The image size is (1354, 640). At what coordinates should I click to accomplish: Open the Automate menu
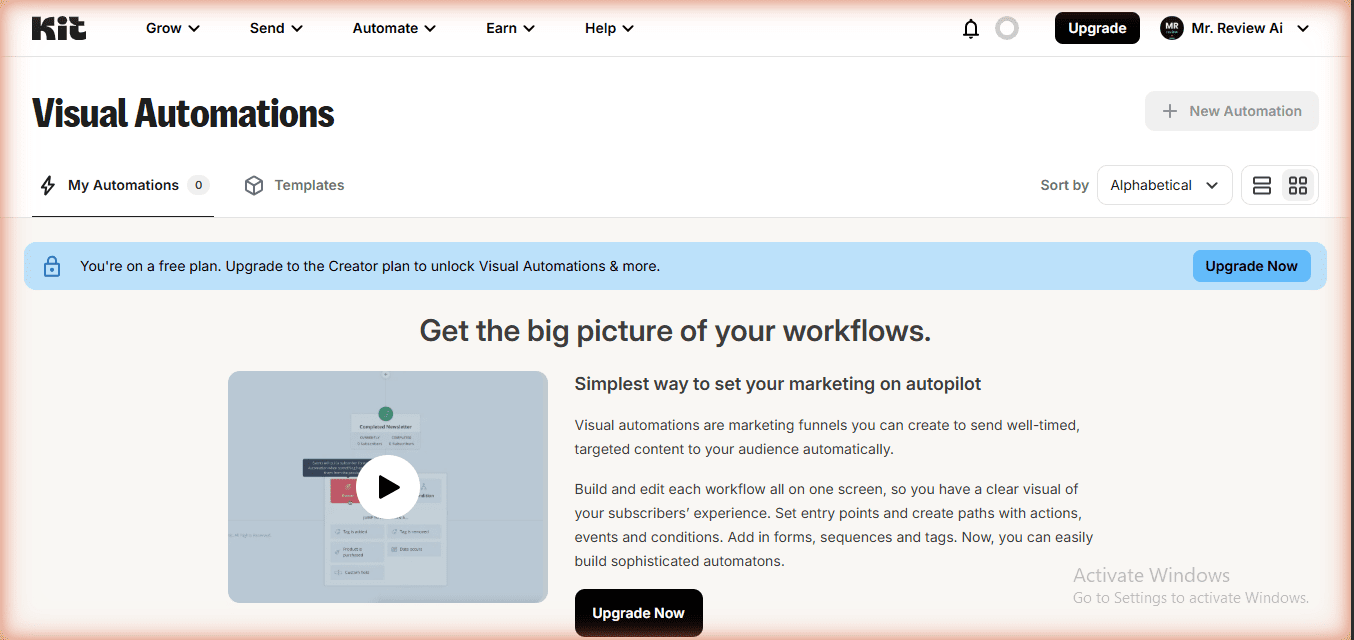394,28
